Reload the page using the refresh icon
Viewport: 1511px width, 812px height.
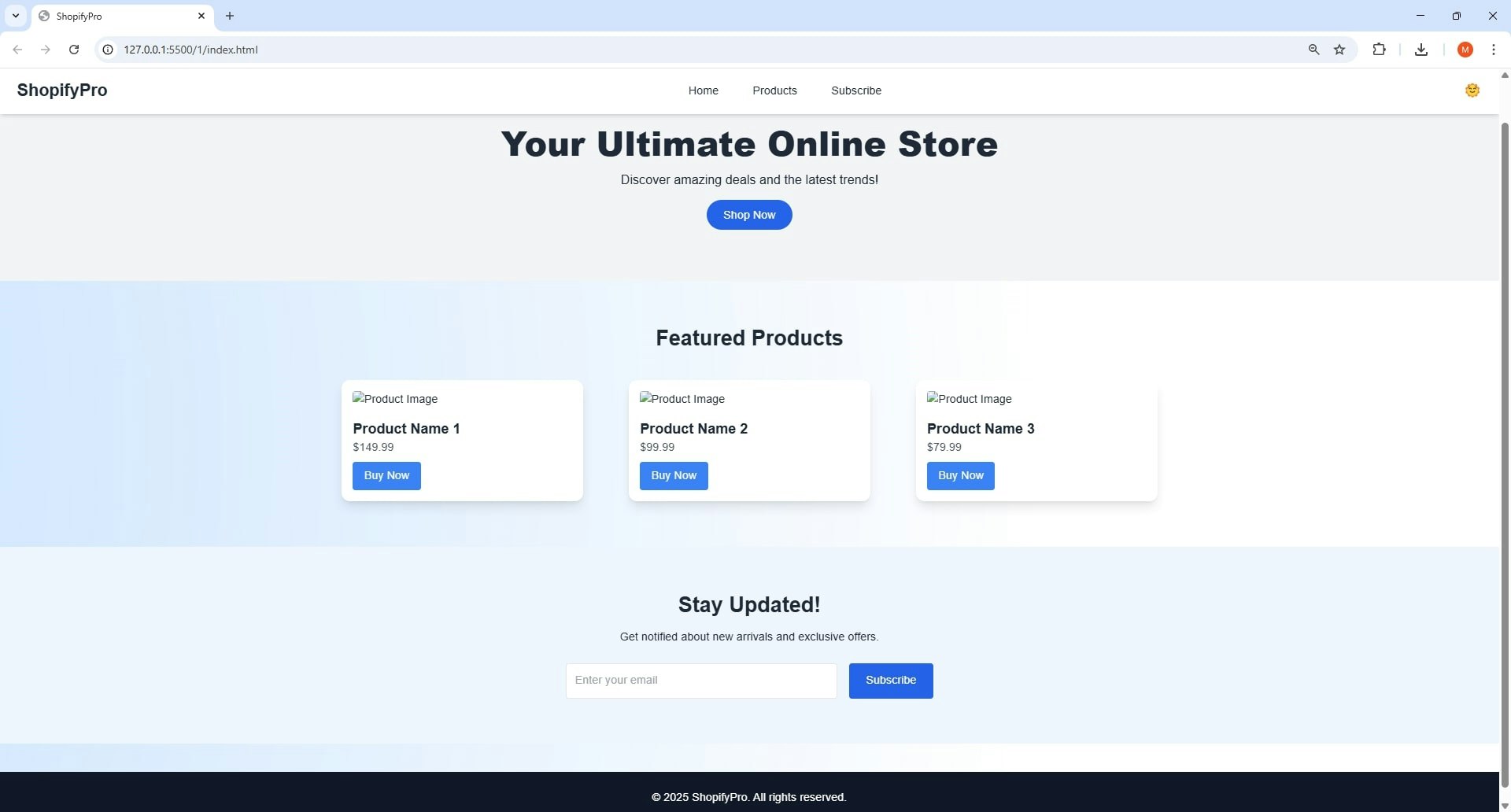pyautogui.click(x=73, y=49)
